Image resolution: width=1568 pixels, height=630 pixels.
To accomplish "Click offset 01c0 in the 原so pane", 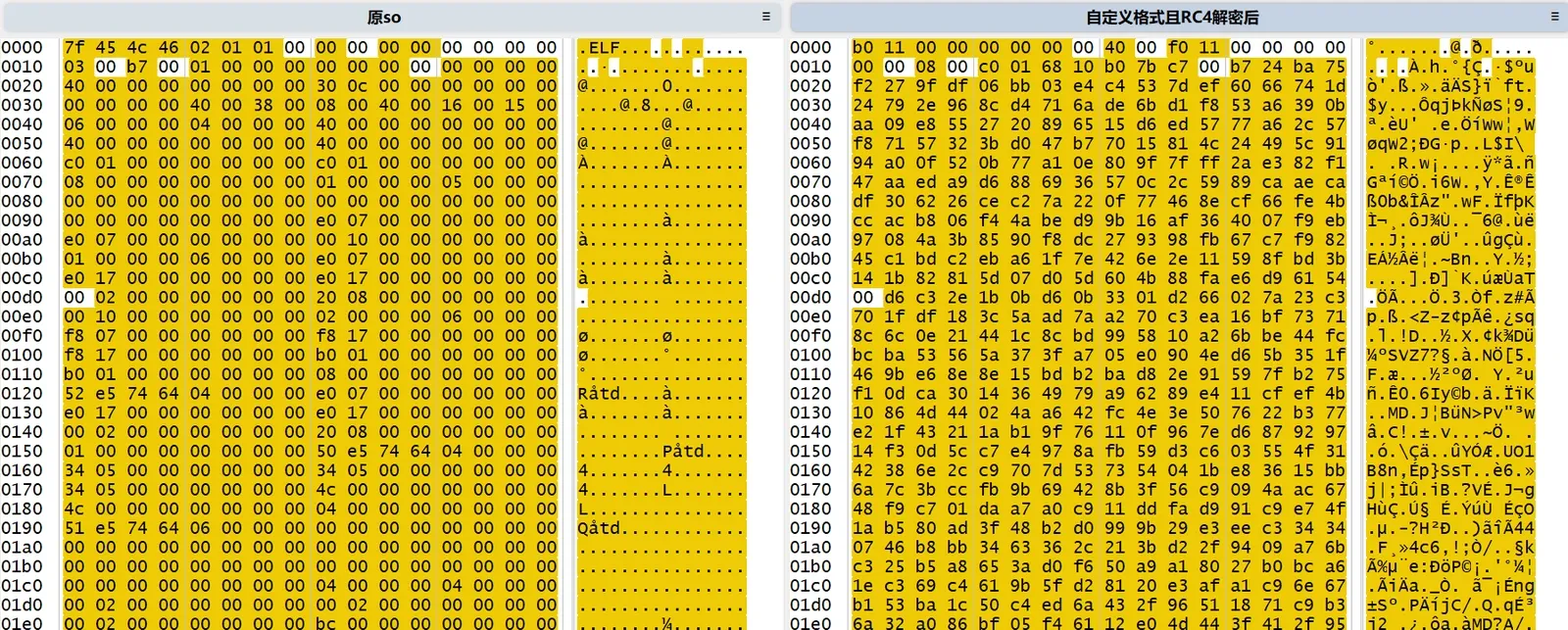I will pyautogui.click(x=23, y=585).
